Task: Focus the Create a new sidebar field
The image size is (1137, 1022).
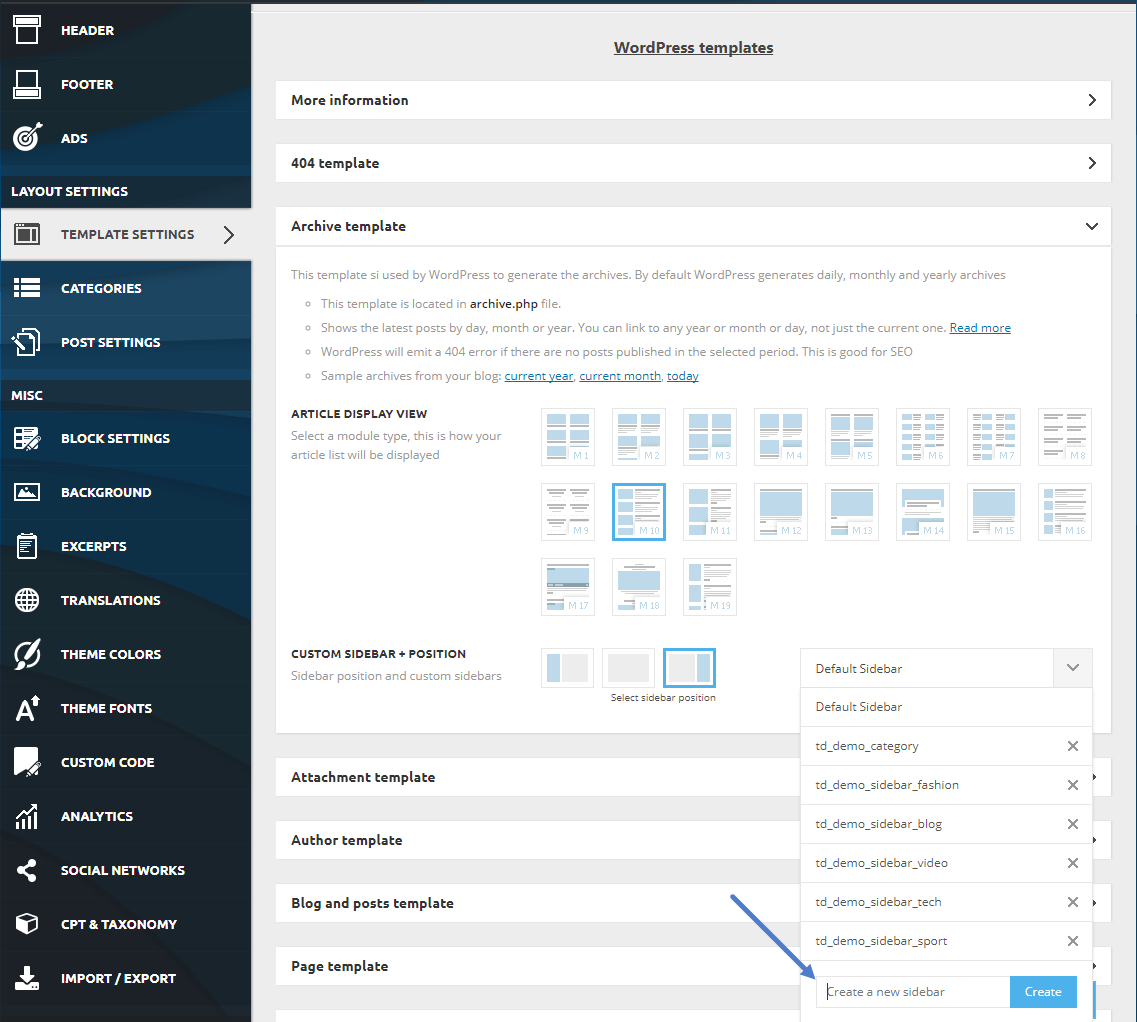Action: click(913, 992)
